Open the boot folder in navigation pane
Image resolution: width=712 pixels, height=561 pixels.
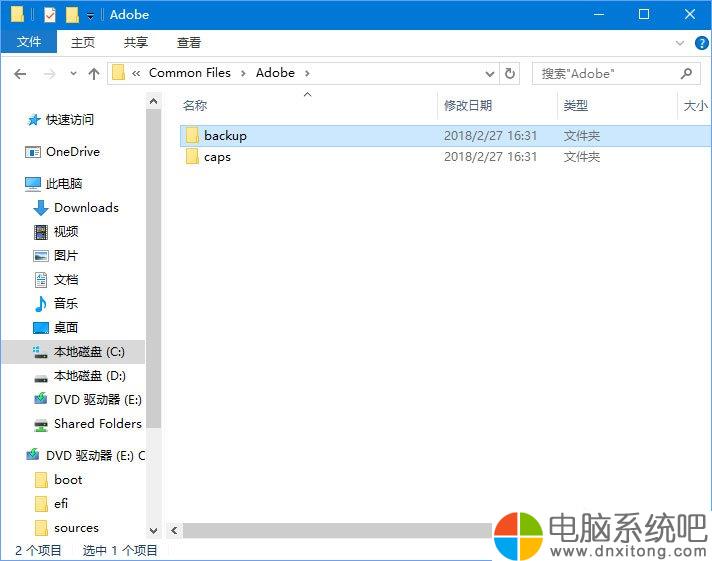coord(68,479)
